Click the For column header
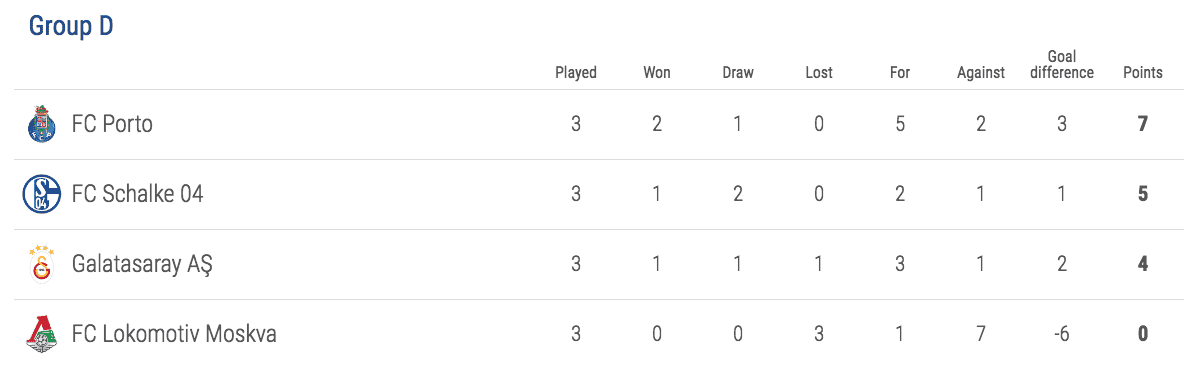The width and height of the screenshot is (1196, 371). point(900,73)
